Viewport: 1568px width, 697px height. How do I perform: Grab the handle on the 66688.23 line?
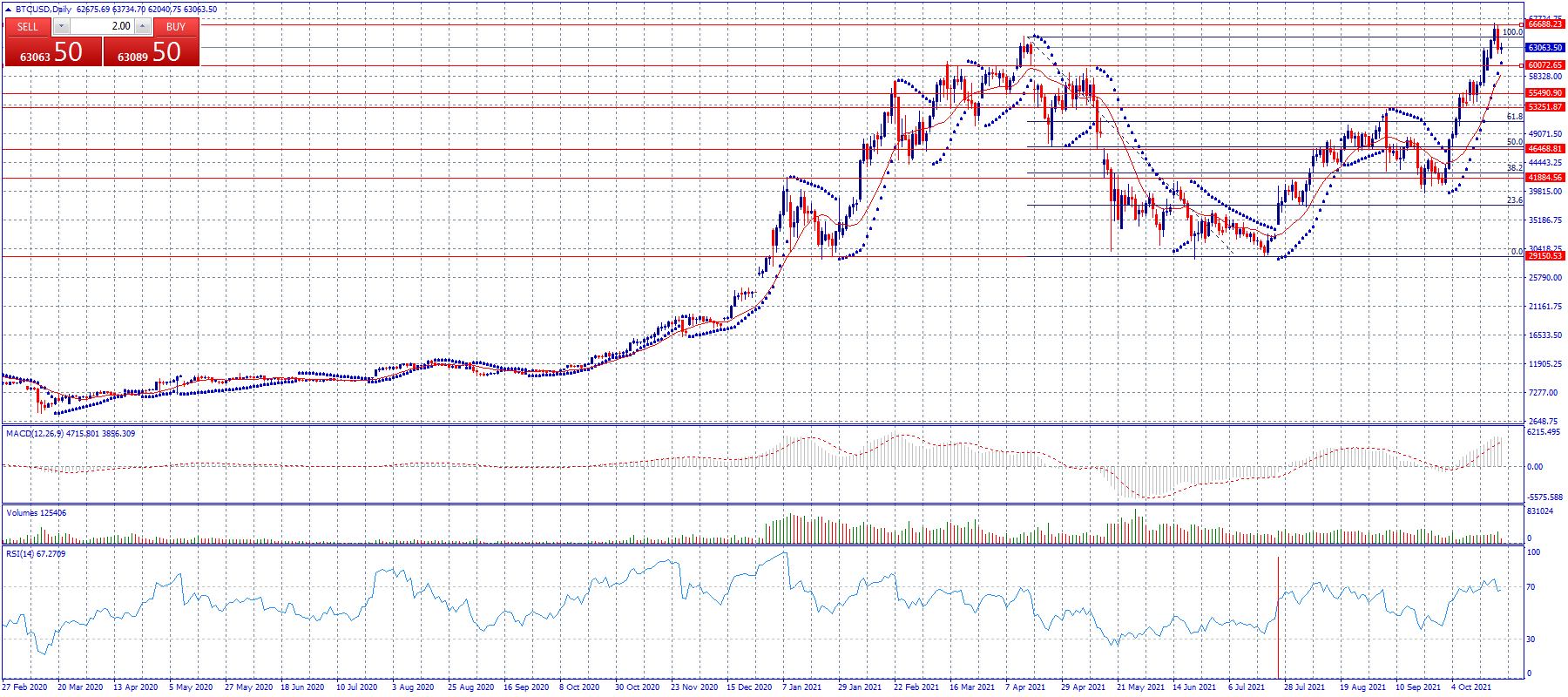(1522, 24)
